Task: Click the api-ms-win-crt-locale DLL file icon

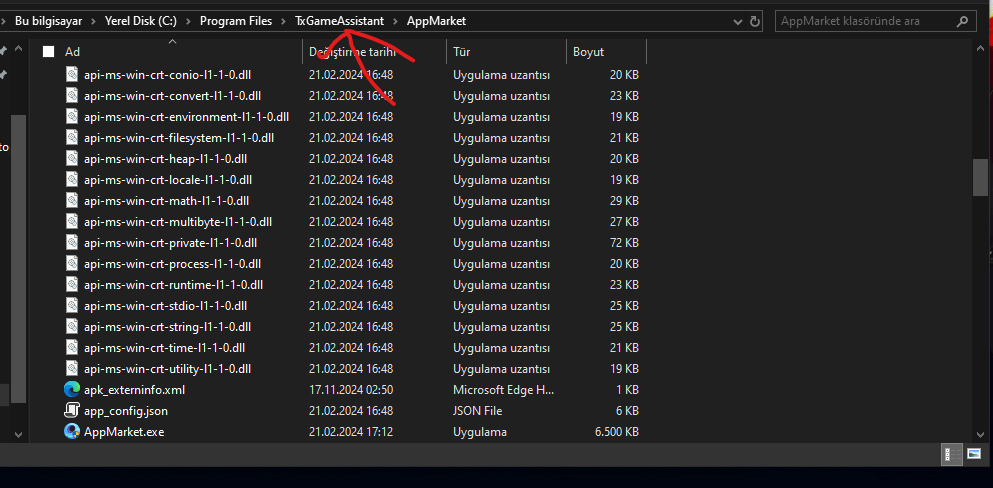Action: tap(72, 180)
